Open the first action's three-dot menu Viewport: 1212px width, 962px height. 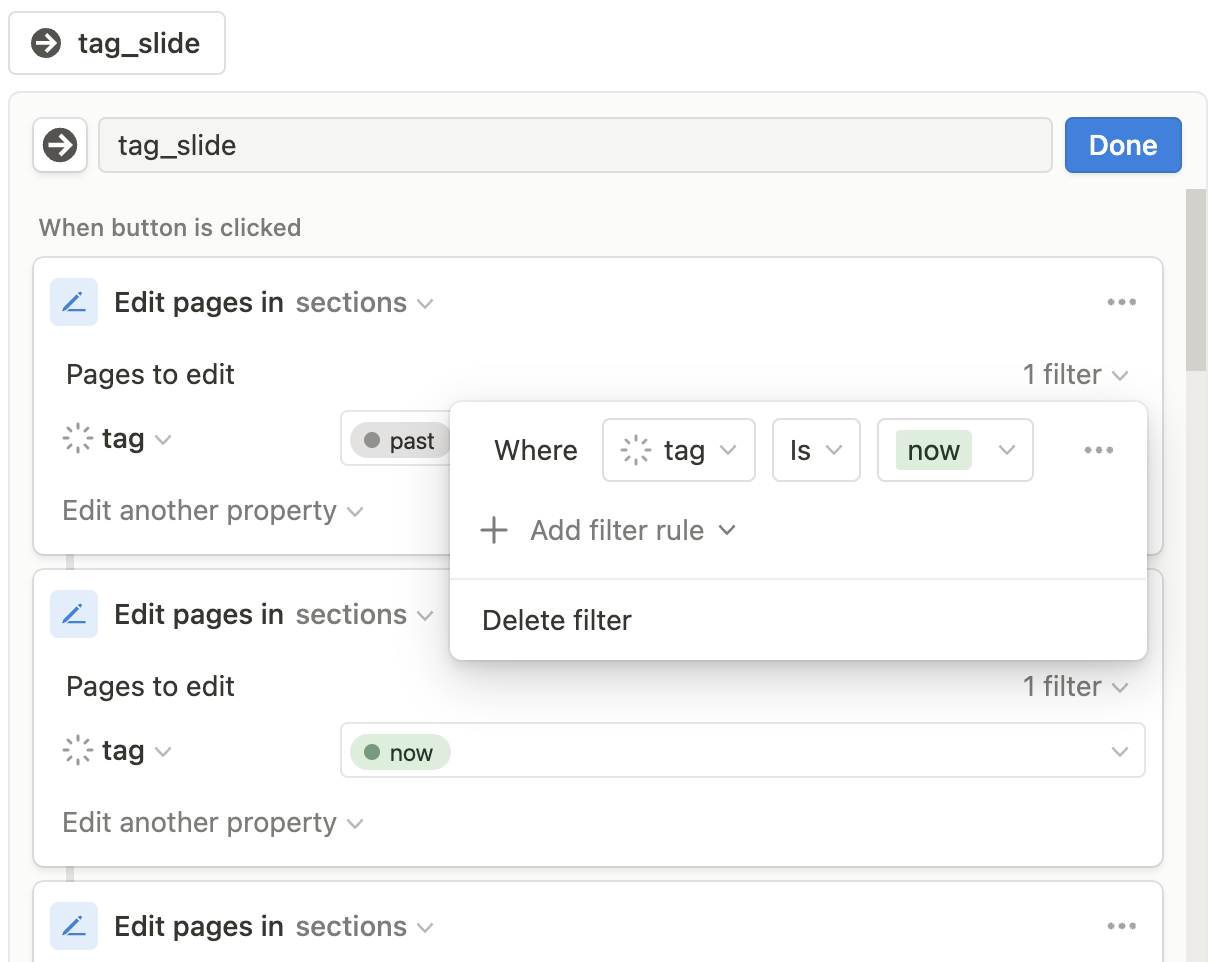pyautogui.click(x=1121, y=302)
